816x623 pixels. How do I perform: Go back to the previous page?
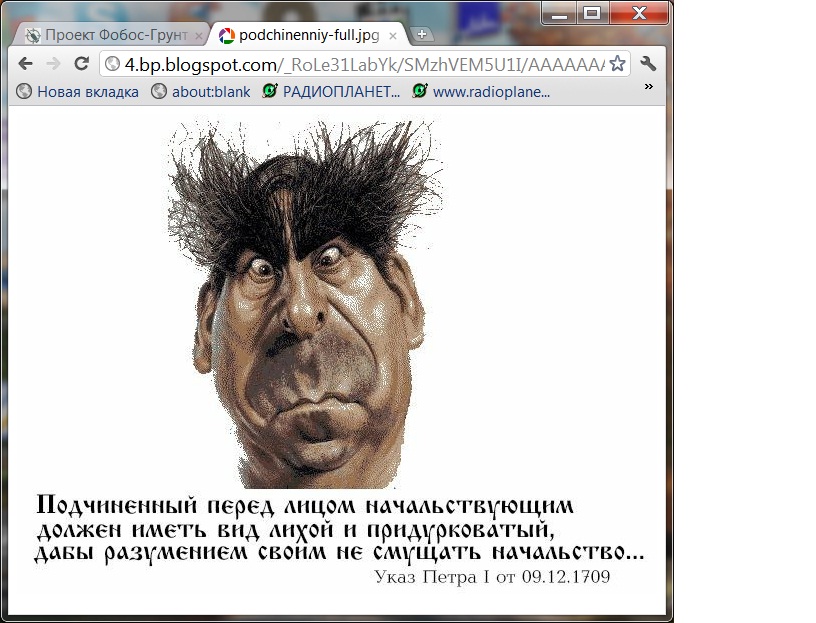point(25,63)
